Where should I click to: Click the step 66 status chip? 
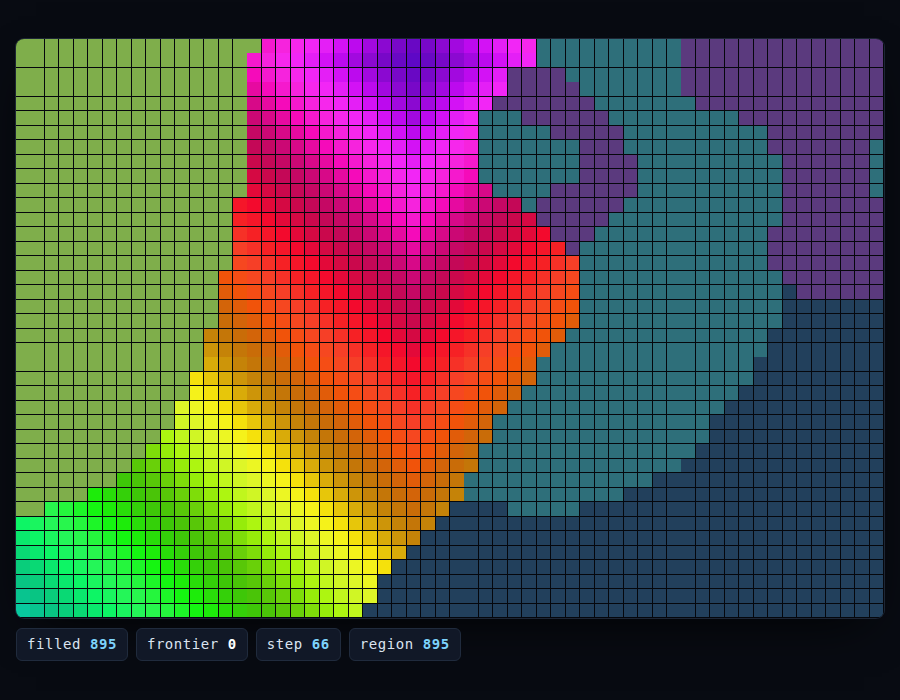(x=298, y=644)
